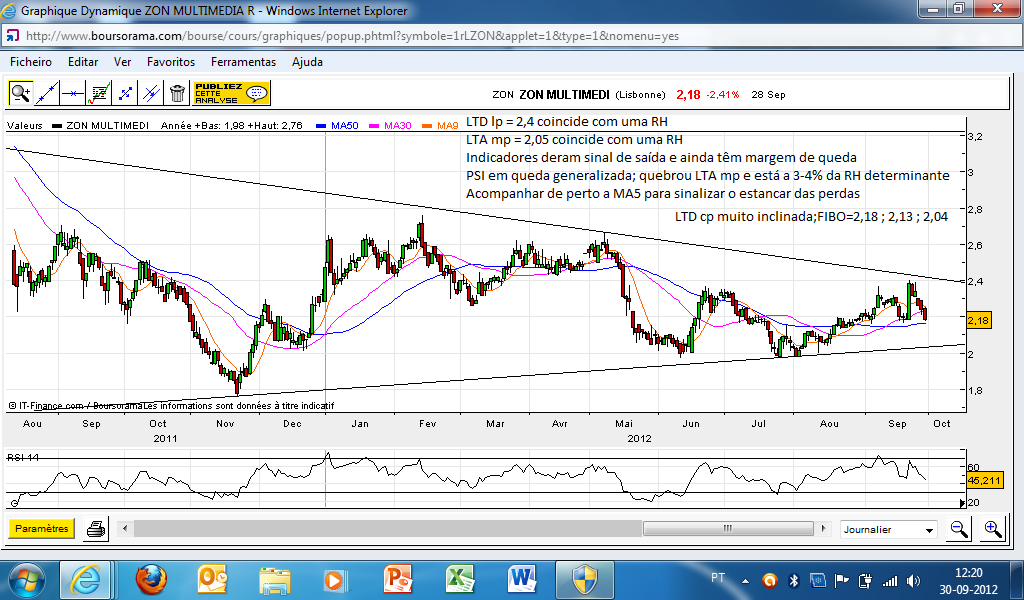Select the parallel channel lines tool
Viewport: 1024px width, 600px height.
[x=151, y=93]
